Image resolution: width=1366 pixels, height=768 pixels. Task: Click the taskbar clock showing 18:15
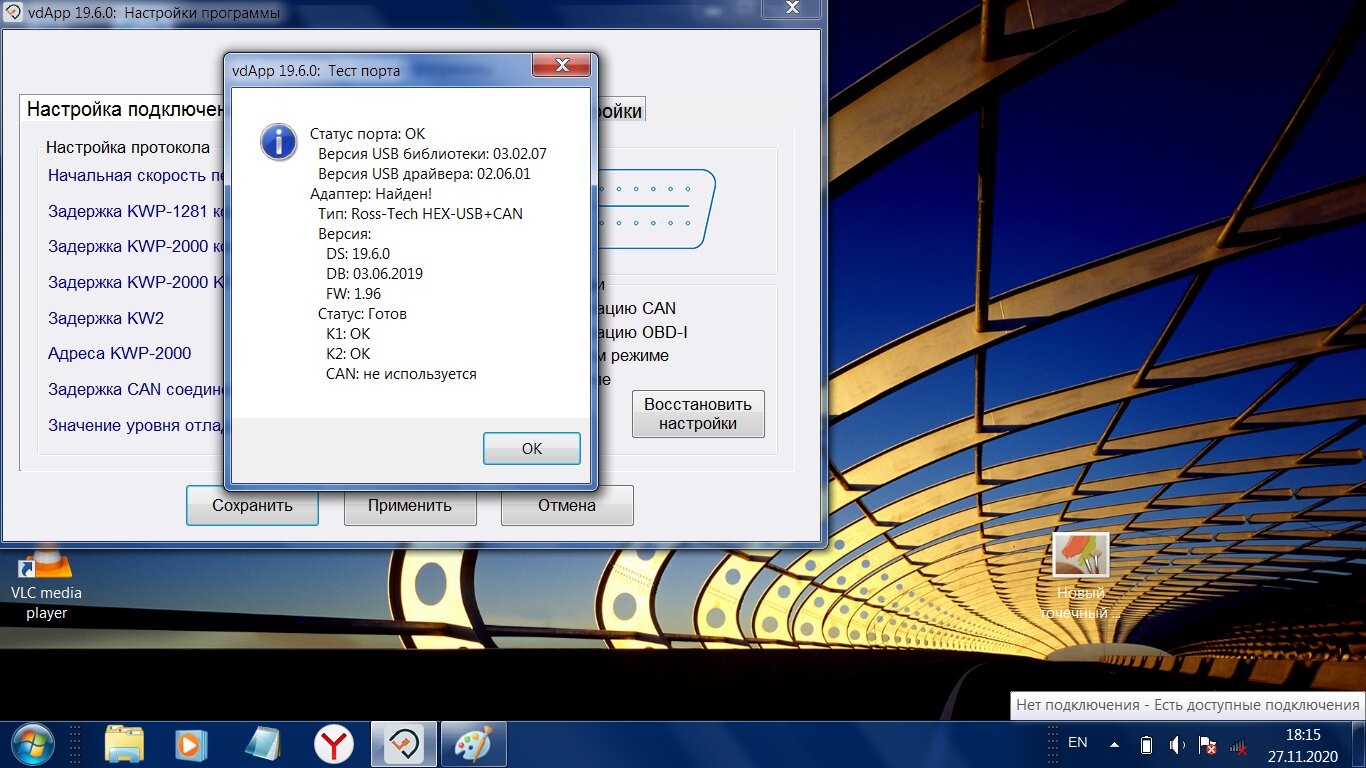(1303, 744)
